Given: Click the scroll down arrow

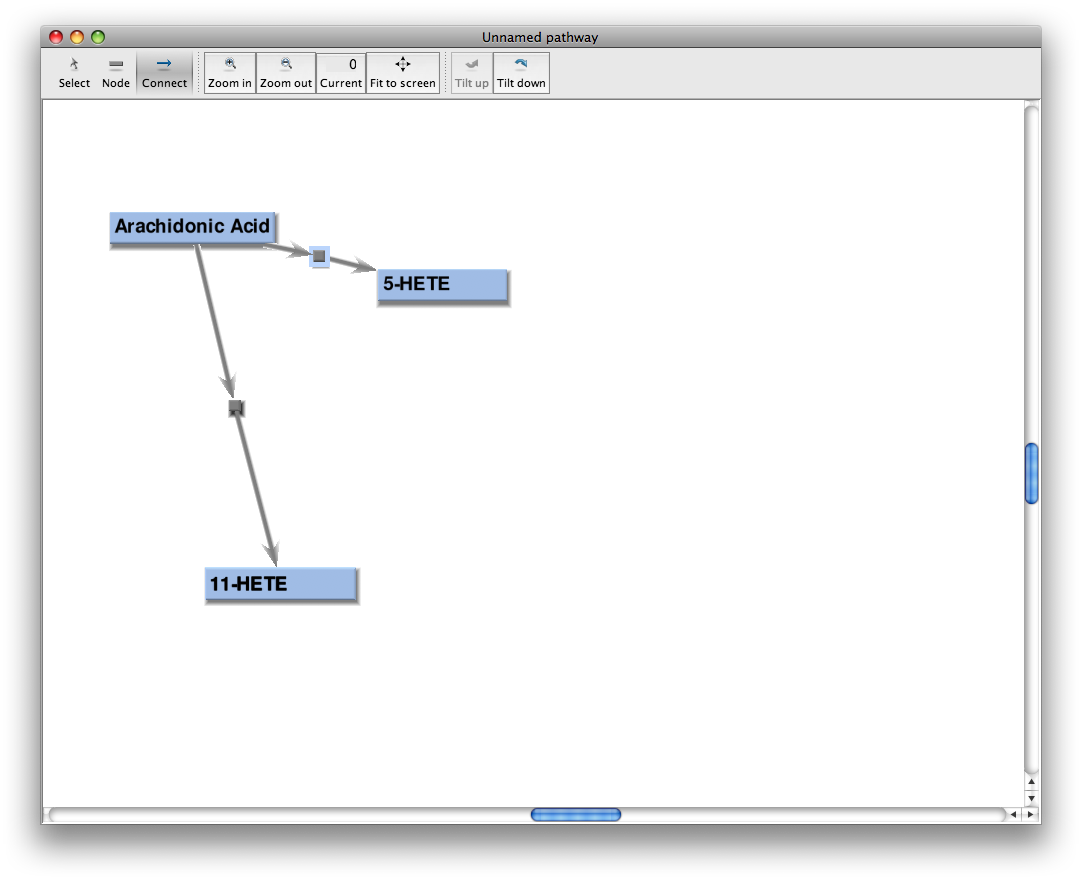Looking at the screenshot, I should pyautogui.click(x=1032, y=798).
